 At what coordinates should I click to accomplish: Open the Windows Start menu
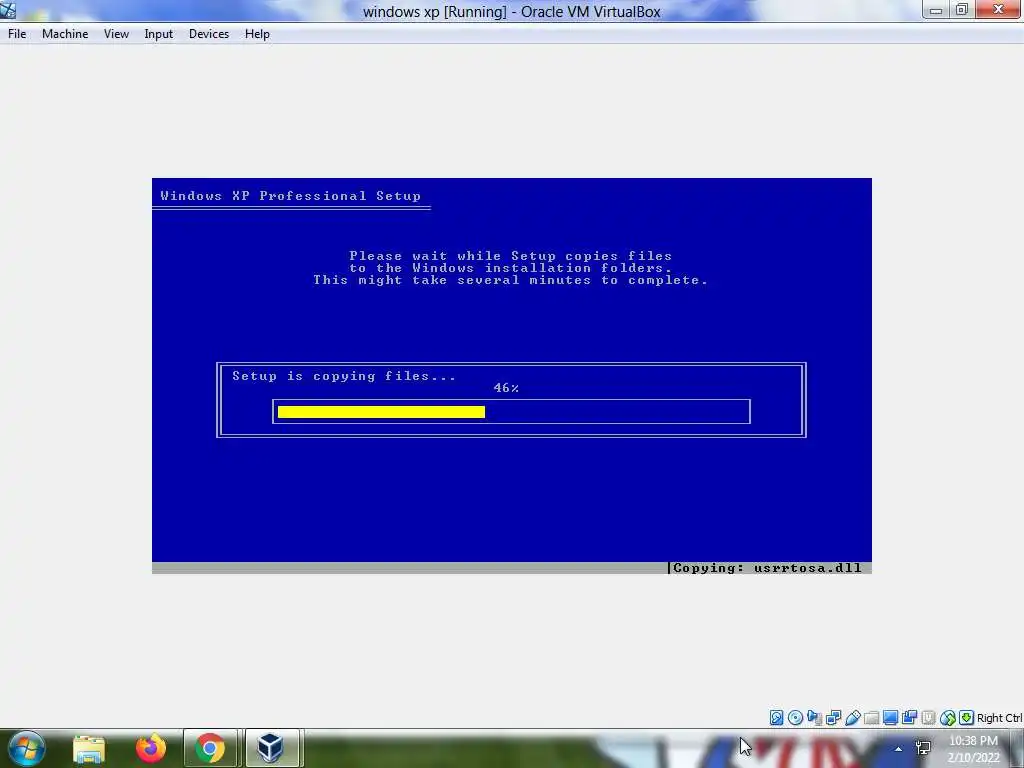point(26,748)
